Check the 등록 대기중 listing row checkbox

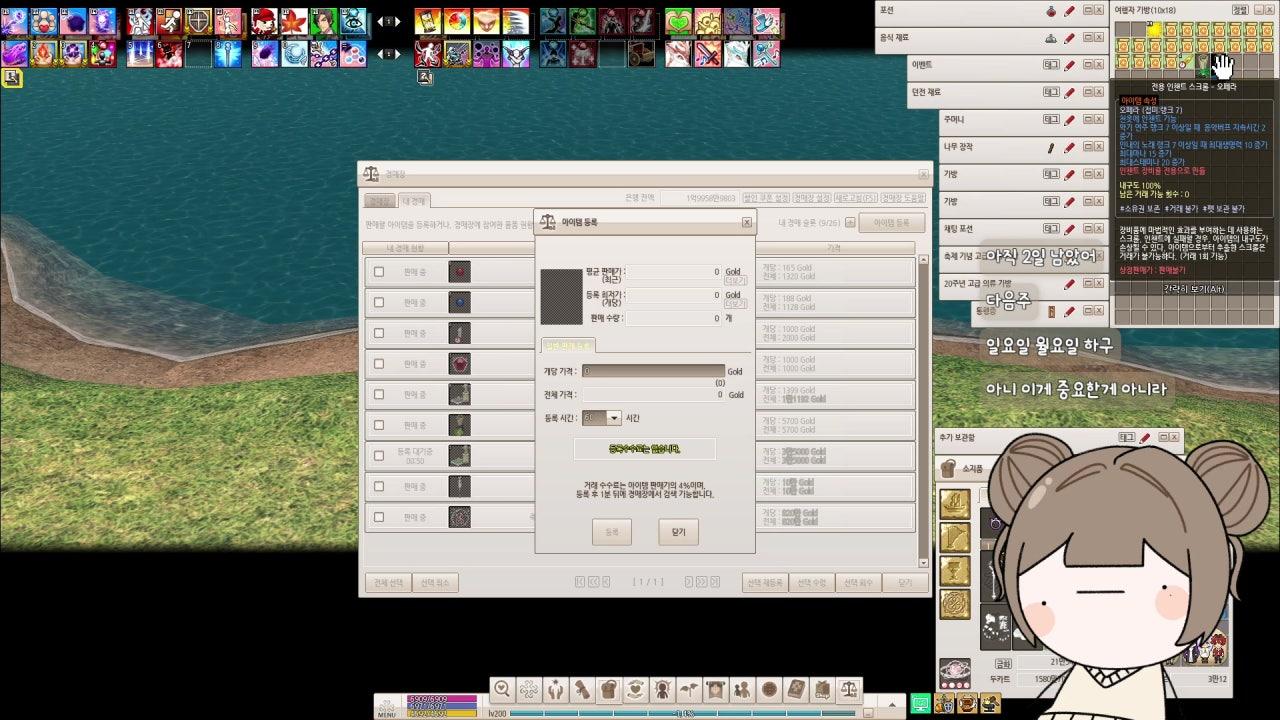pos(379,456)
